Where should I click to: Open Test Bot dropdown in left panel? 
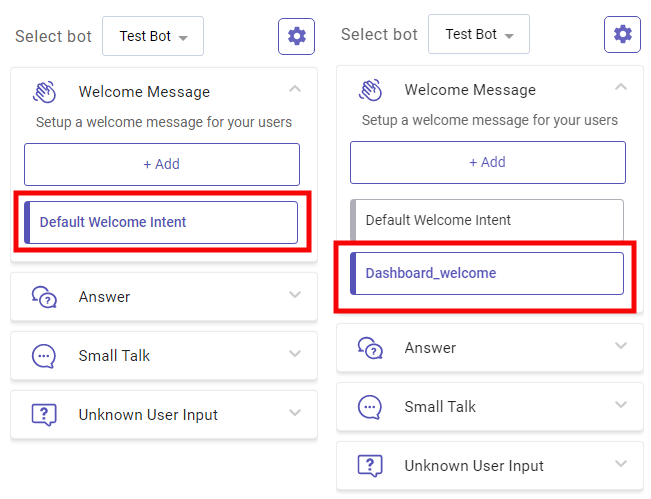tap(153, 36)
